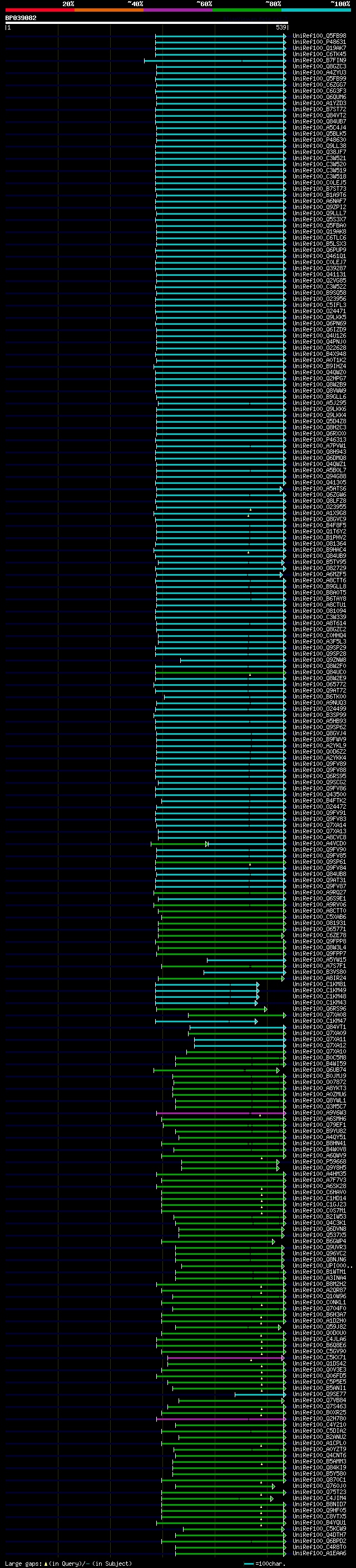Click the orange ~40% identity legend segment
The width and height of the screenshot is (356, 1568).
point(109,10)
